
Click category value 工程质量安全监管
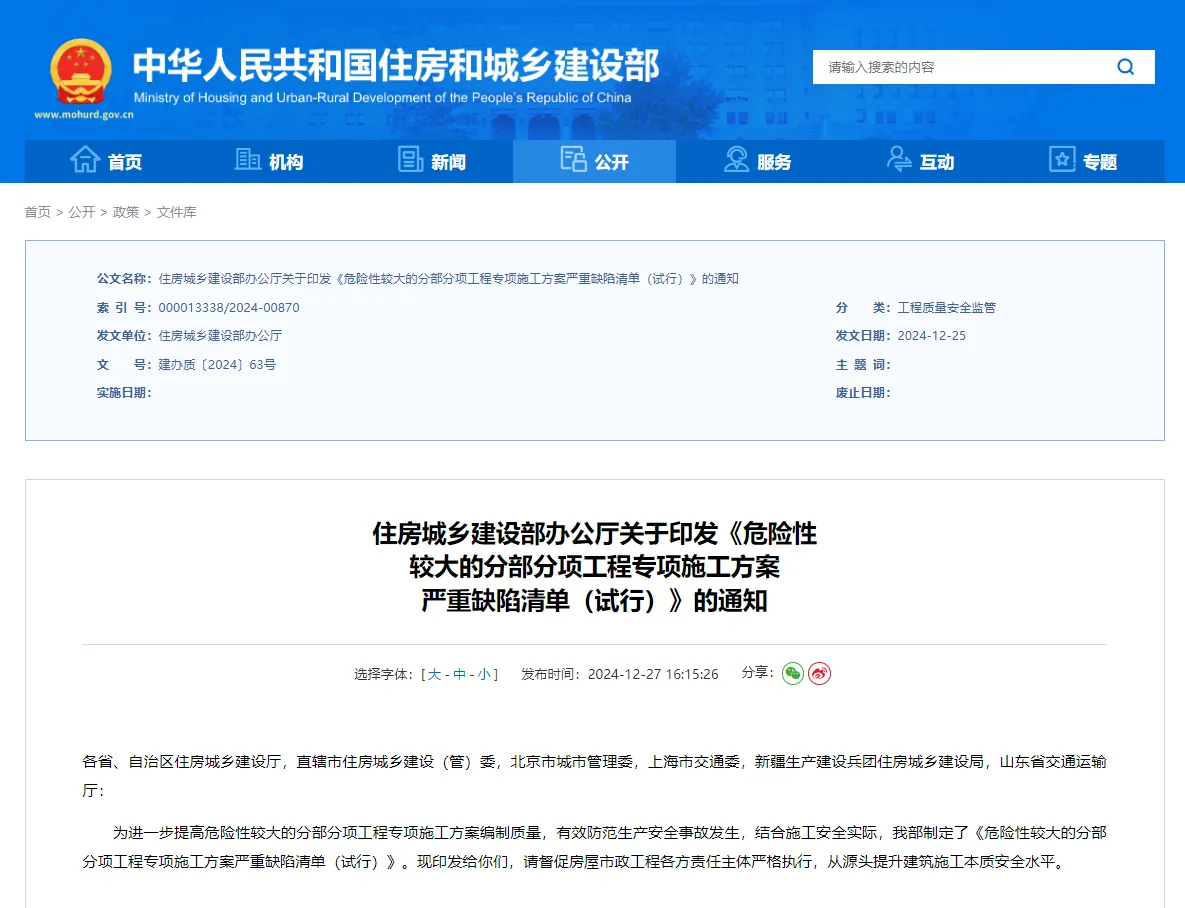(x=946, y=308)
